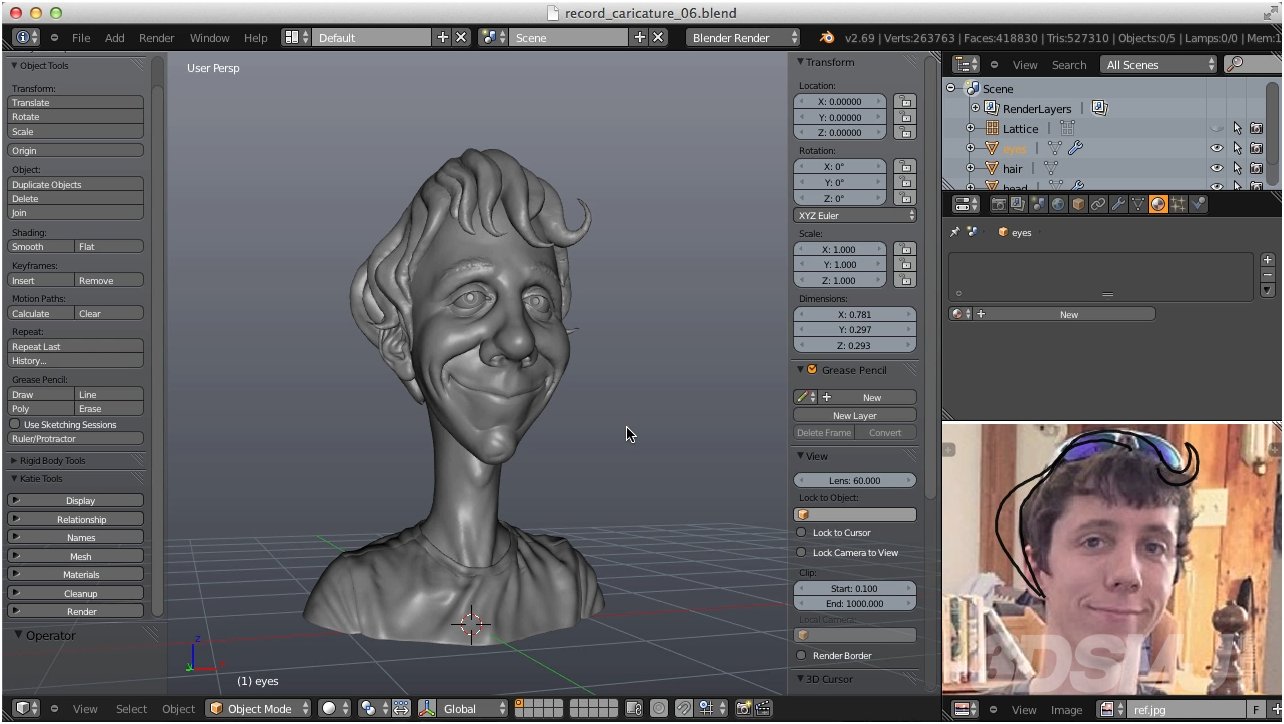Open the Render properties camera tab
The width and height of the screenshot is (1284, 724).
tap(998, 204)
